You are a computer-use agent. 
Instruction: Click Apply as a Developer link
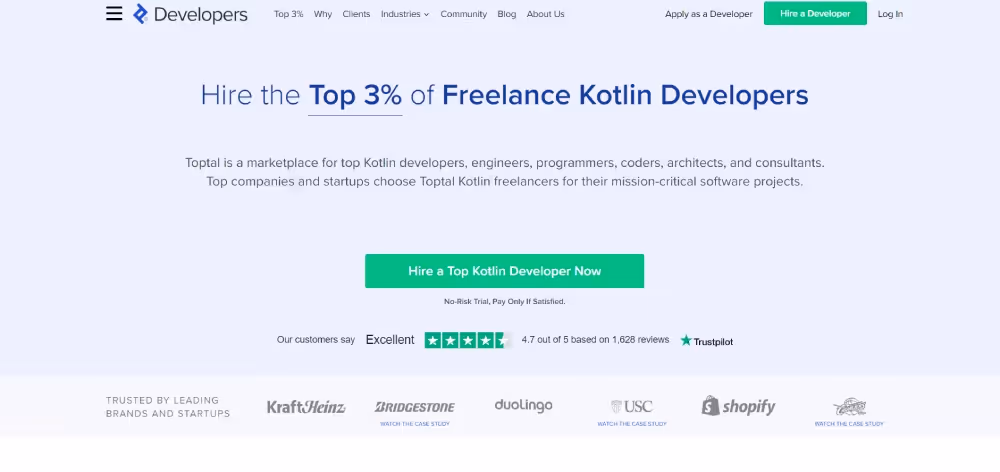tap(709, 14)
